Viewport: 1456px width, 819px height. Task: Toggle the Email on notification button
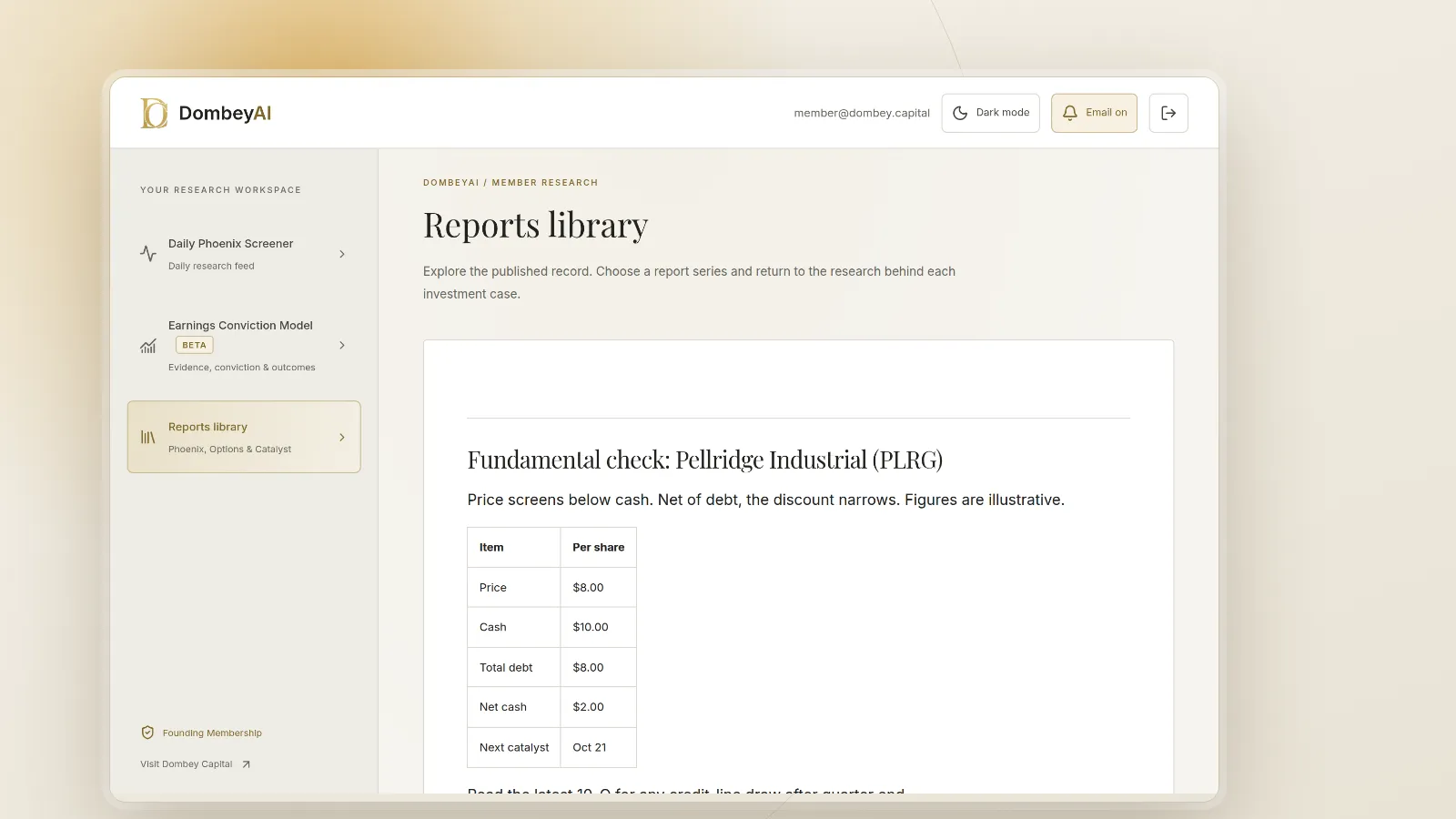(1094, 113)
